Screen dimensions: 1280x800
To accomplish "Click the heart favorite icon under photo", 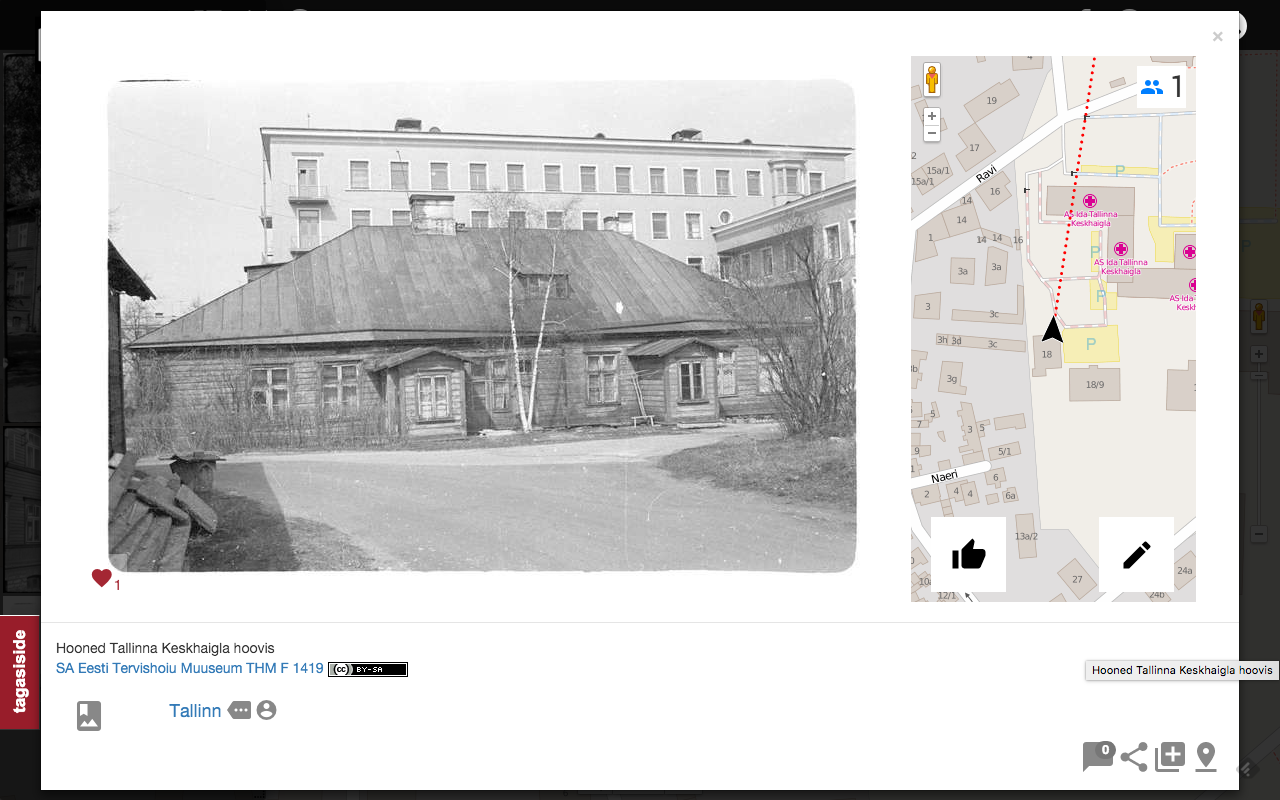I will point(101,578).
